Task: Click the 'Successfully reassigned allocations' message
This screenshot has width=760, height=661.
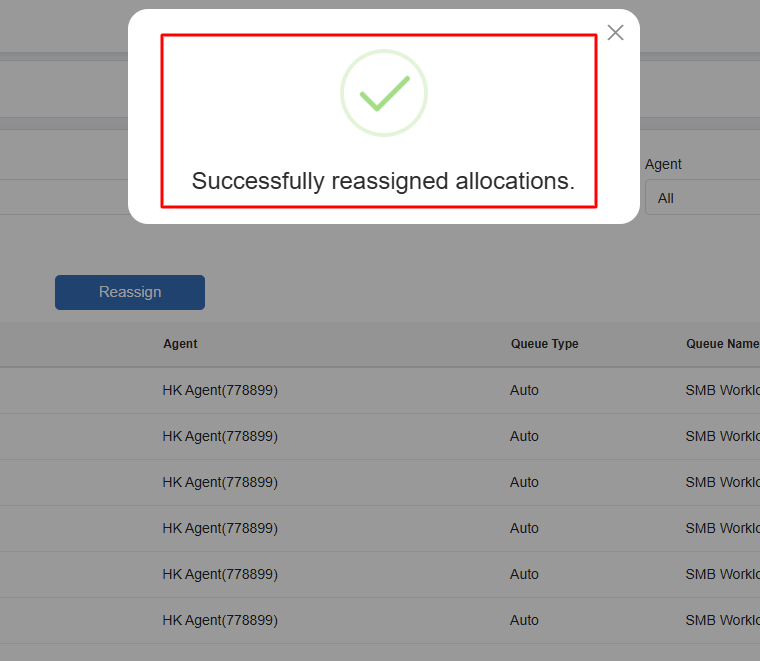Action: (x=383, y=181)
